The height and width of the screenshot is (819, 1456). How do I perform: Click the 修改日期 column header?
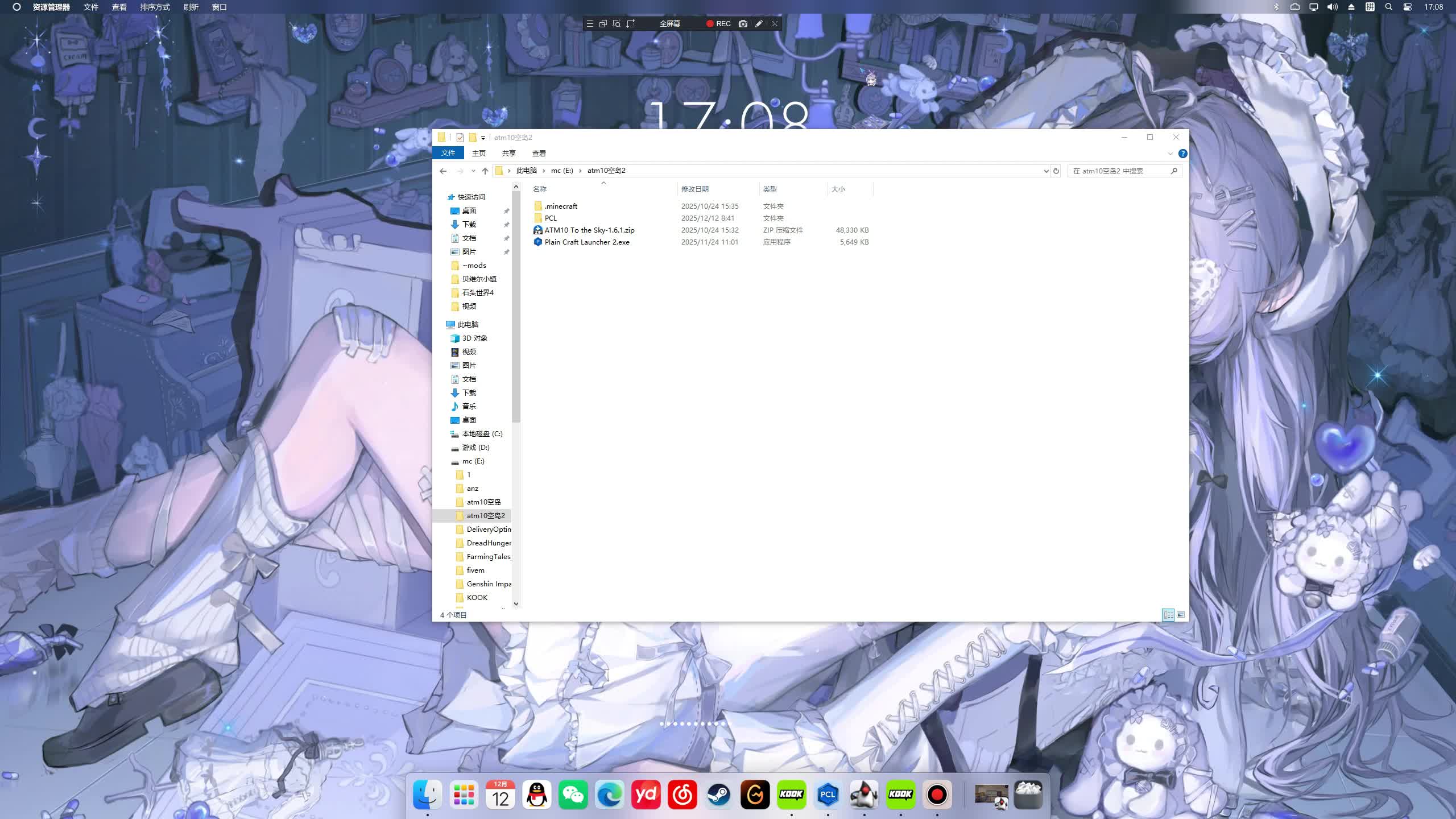click(694, 189)
